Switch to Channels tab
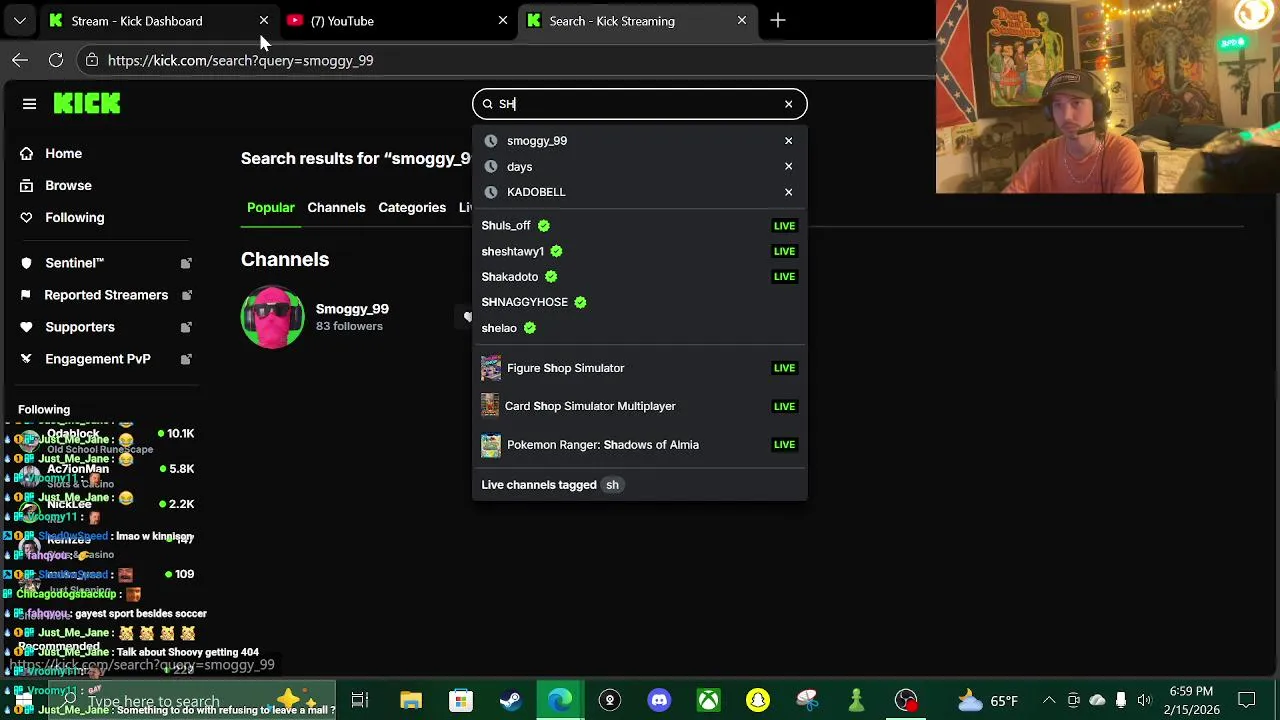 pos(336,208)
